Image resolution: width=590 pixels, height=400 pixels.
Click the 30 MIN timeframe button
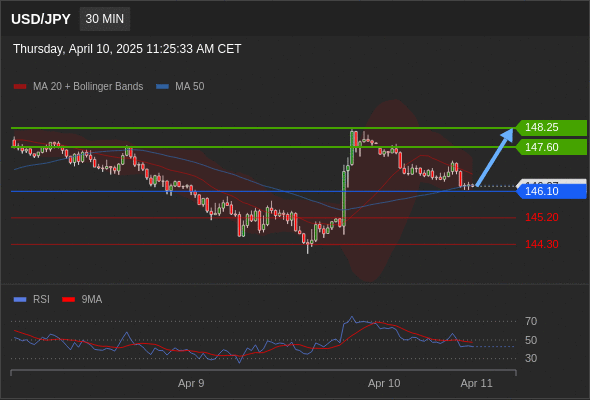coord(105,19)
